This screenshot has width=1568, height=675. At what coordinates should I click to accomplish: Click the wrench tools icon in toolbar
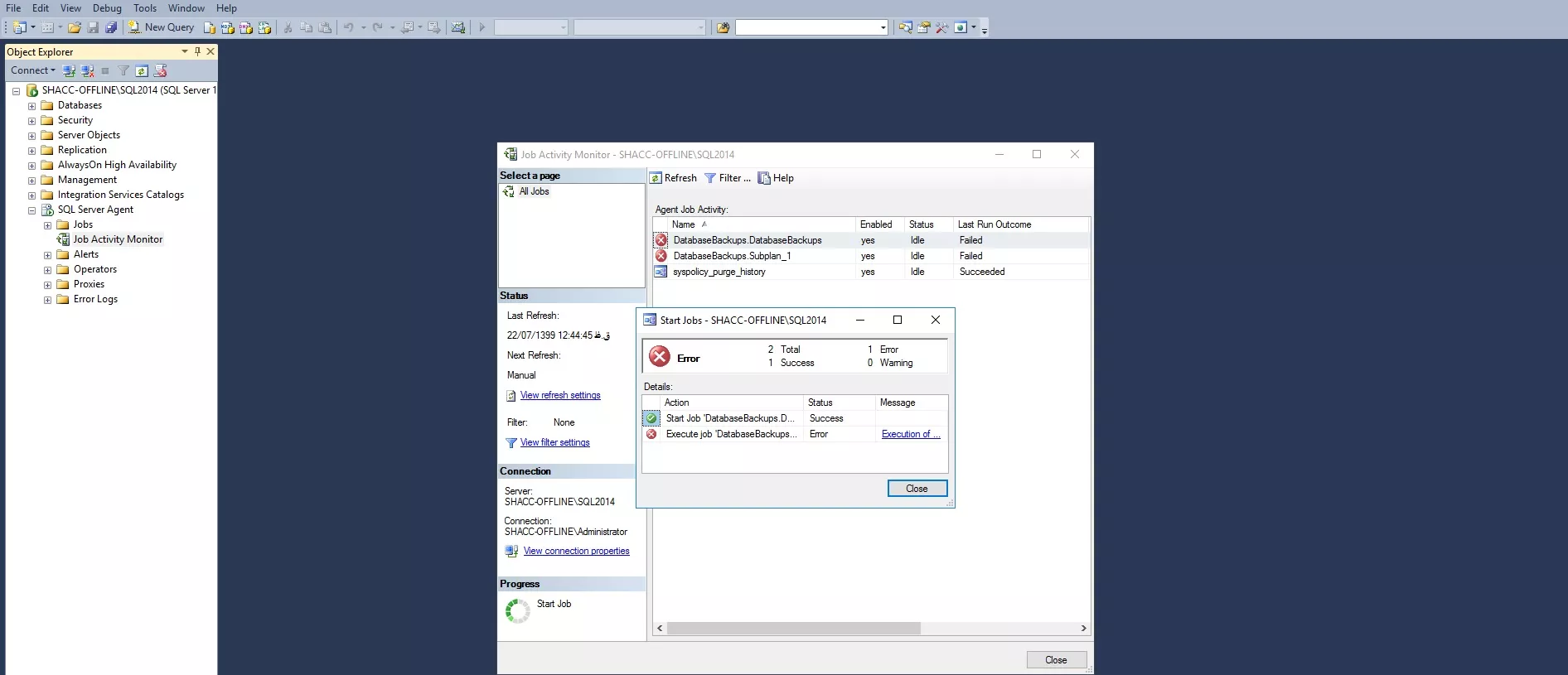tap(941, 27)
